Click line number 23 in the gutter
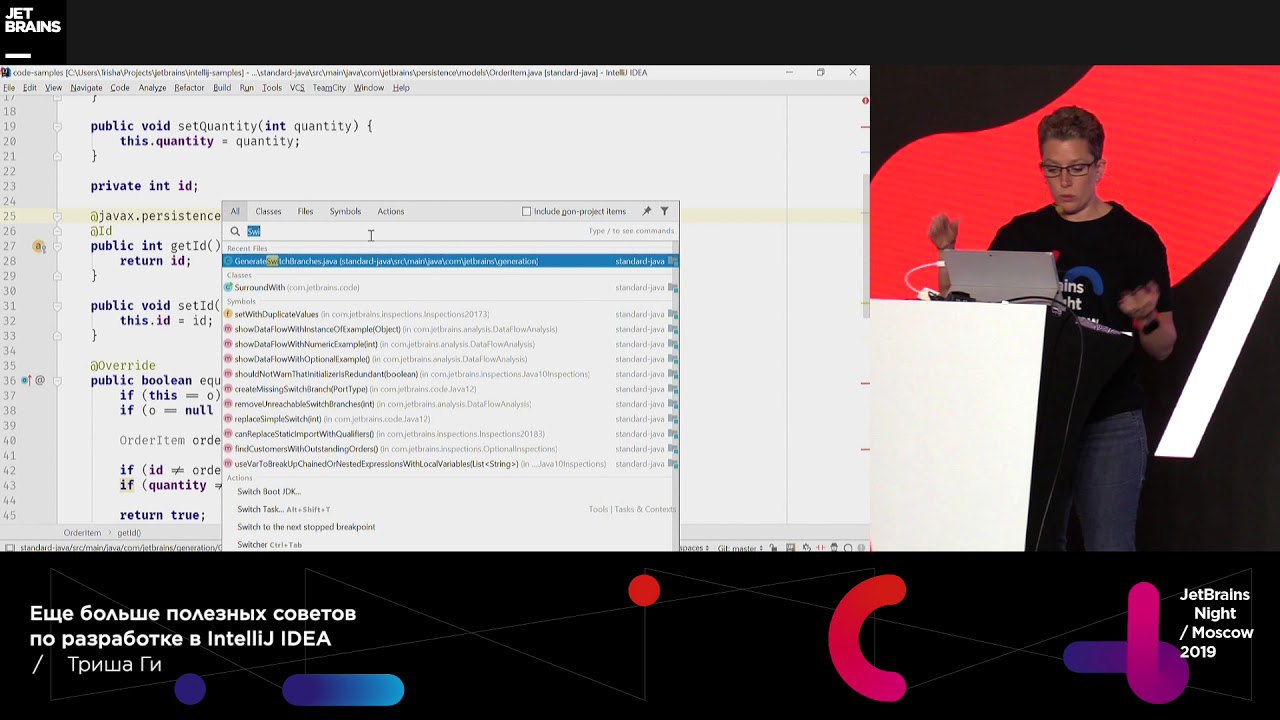This screenshot has width=1280, height=720. [x=9, y=186]
